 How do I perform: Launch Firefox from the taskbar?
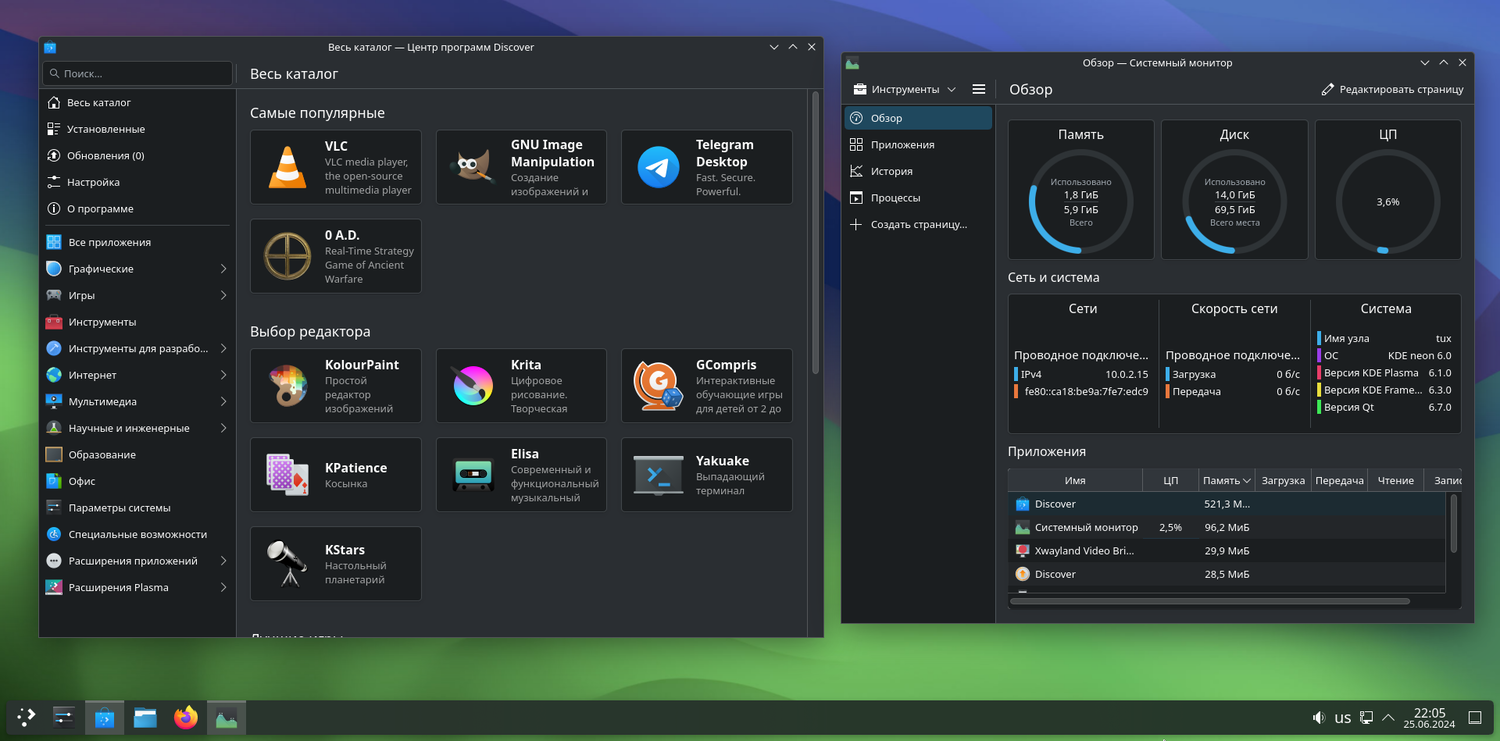point(186,717)
